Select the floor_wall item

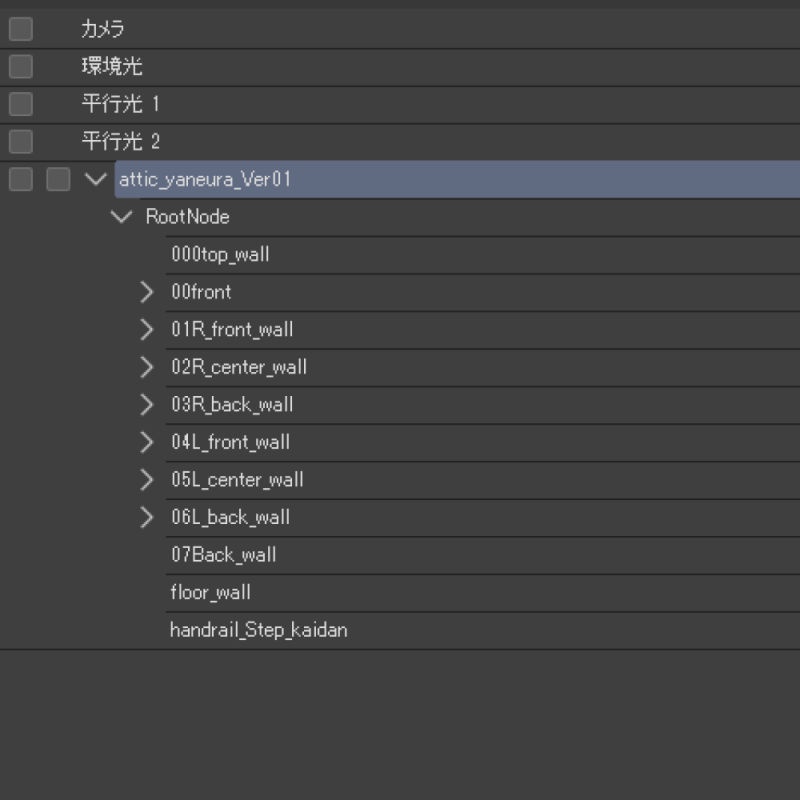(x=210, y=592)
